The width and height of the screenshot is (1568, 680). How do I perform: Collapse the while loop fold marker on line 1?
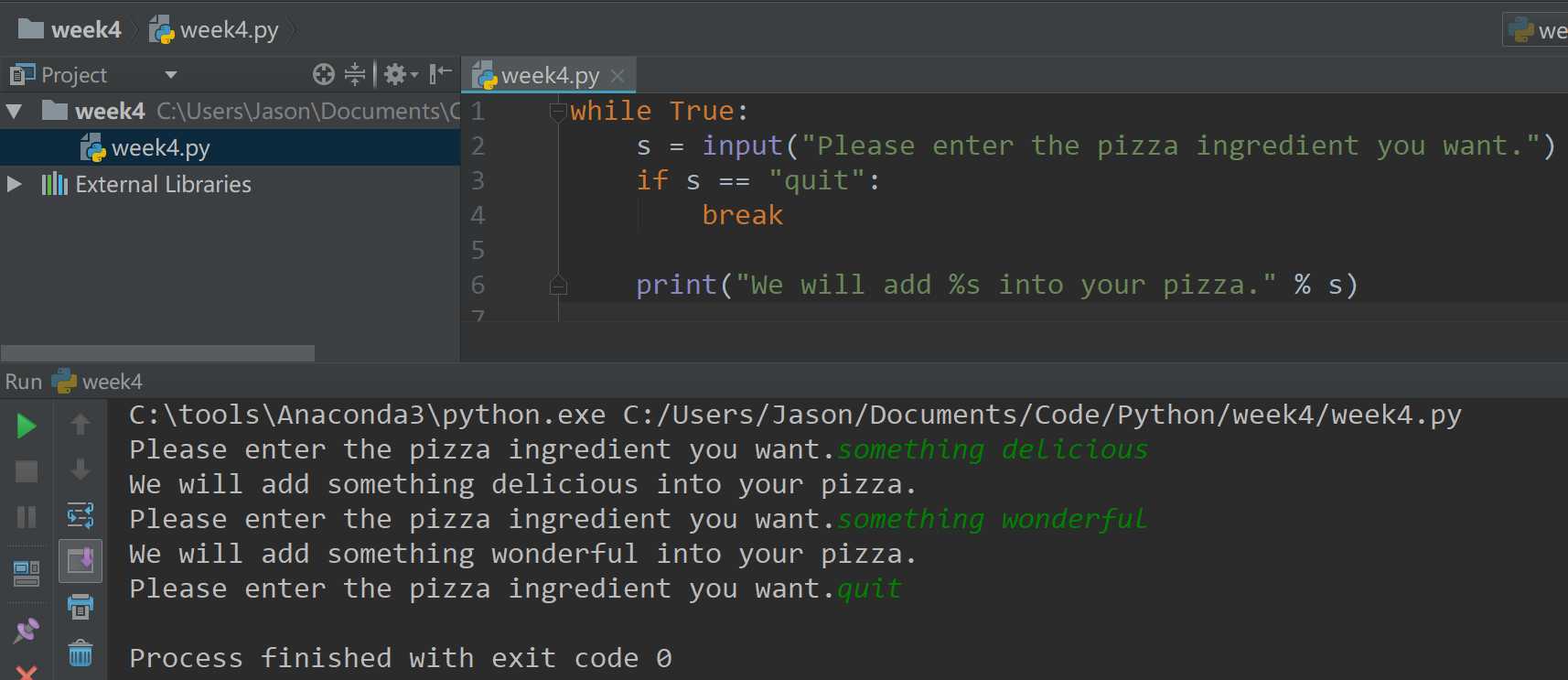(558, 112)
